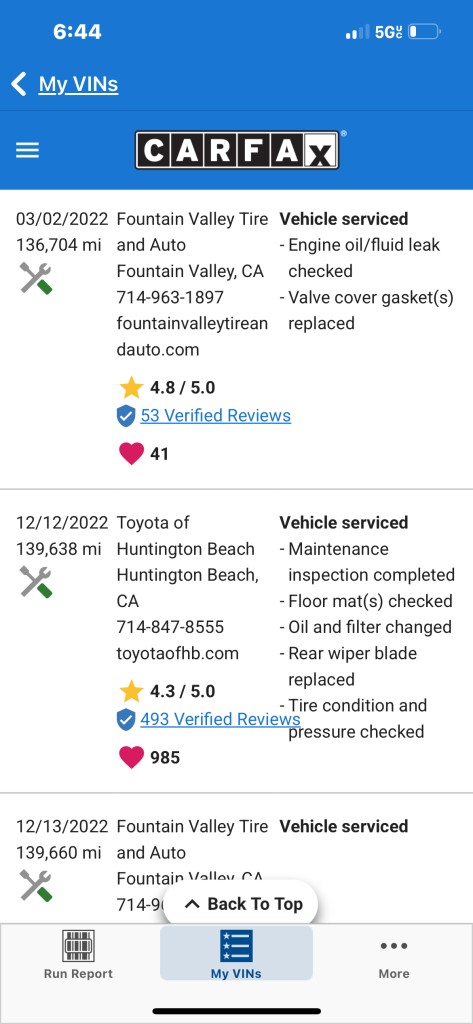The width and height of the screenshot is (473, 1024).
Task: Tap the CARFAX logo
Action: pos(237,150)
